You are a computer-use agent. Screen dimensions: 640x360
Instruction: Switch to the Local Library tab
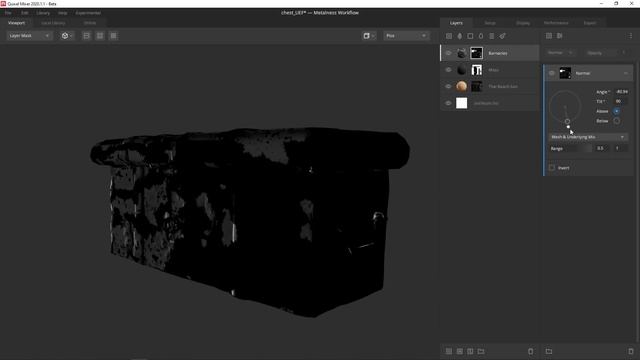coord(53,23)
